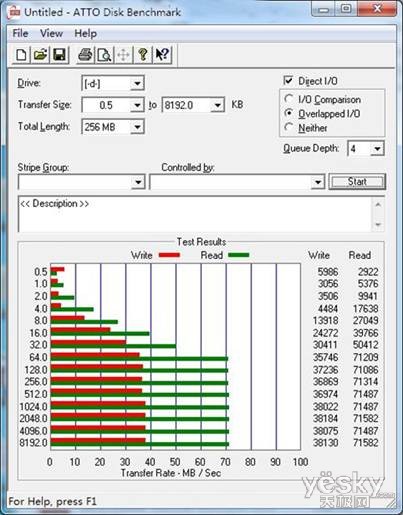The height and width of the screenshot is (515, 403).
Task: Click the four-arrow move toolbar icon
Action: tap(123, 55)
